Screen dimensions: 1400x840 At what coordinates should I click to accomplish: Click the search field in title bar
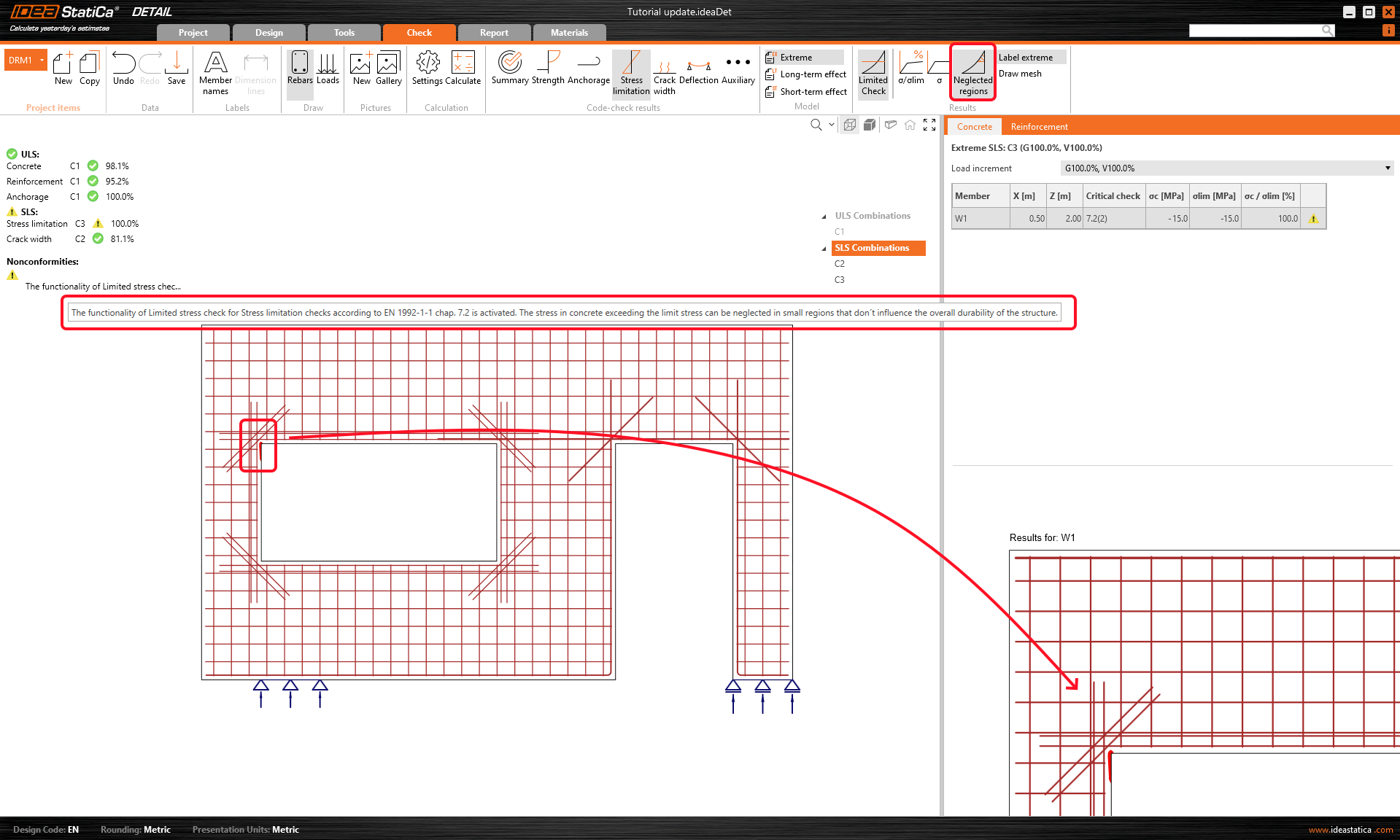(1255, 31)
